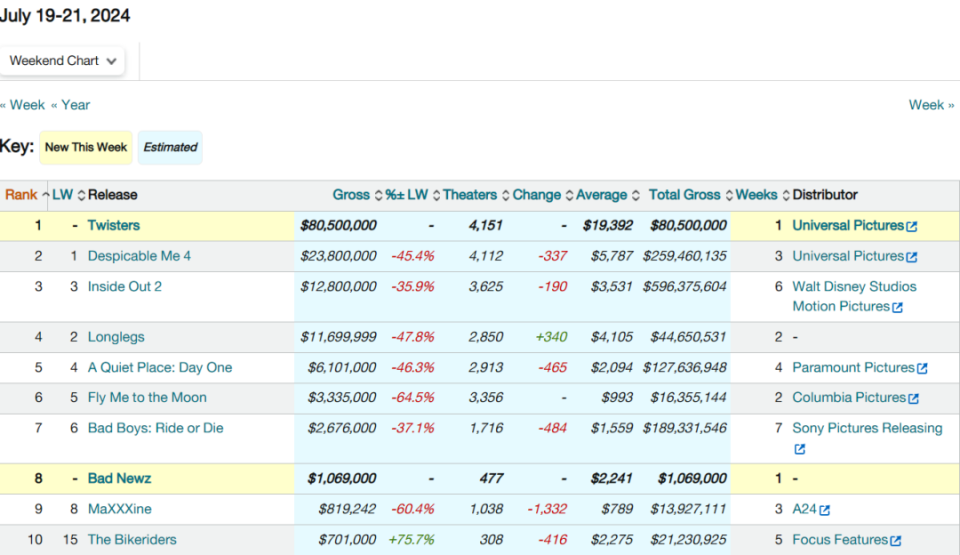Click external link icon next to Columbia Pictures
Image resolution: width=960 pixels, height=555 pixels.
pos(913,399)
